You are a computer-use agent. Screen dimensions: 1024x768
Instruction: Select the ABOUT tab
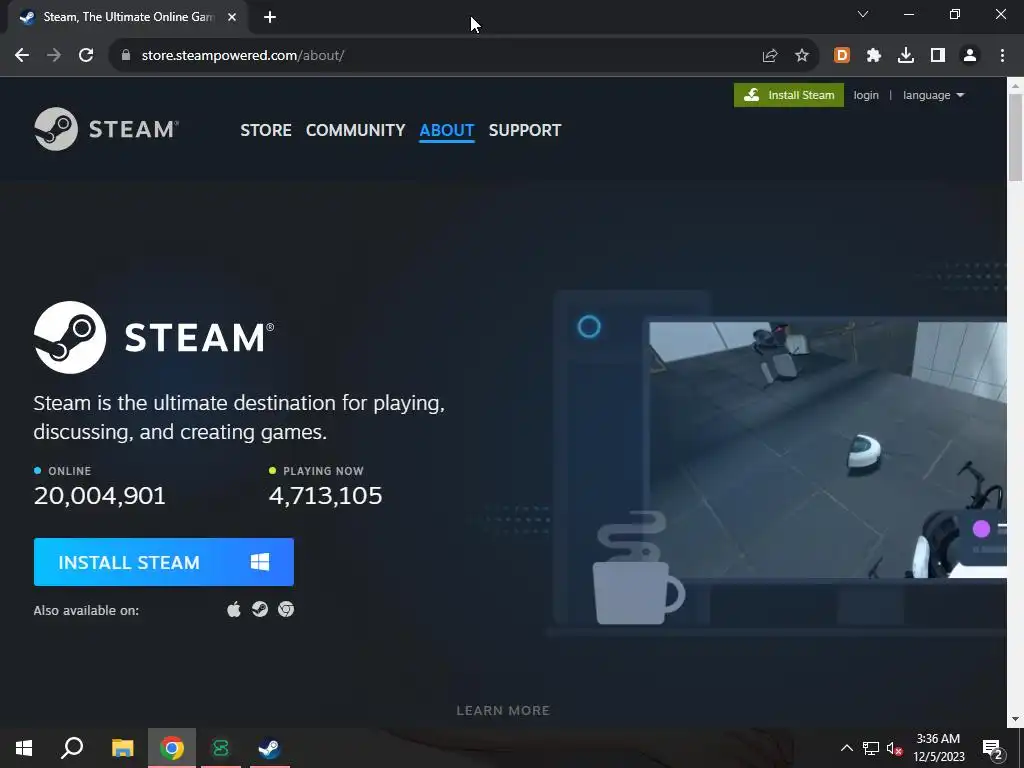point(447,130)
